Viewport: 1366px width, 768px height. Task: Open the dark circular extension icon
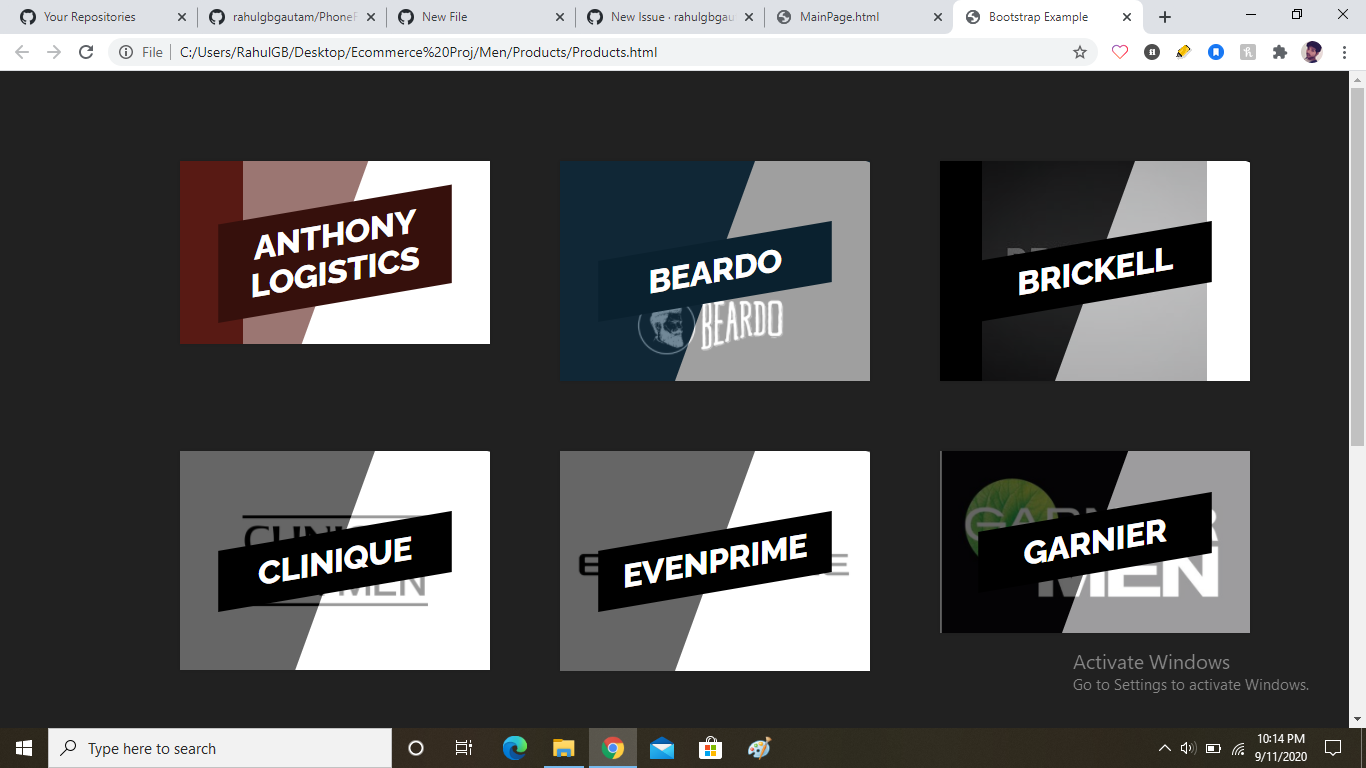pyautogui.click(x=1152, y=52)
